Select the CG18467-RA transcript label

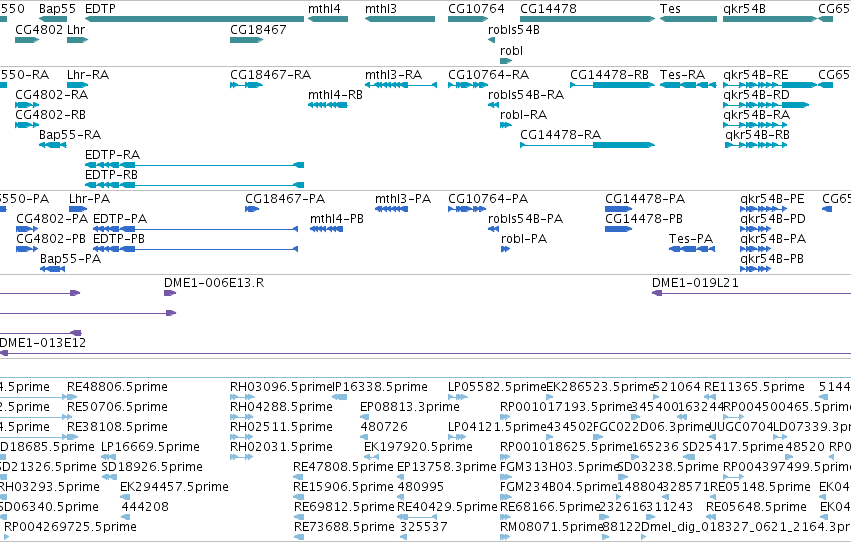[270, 75]
